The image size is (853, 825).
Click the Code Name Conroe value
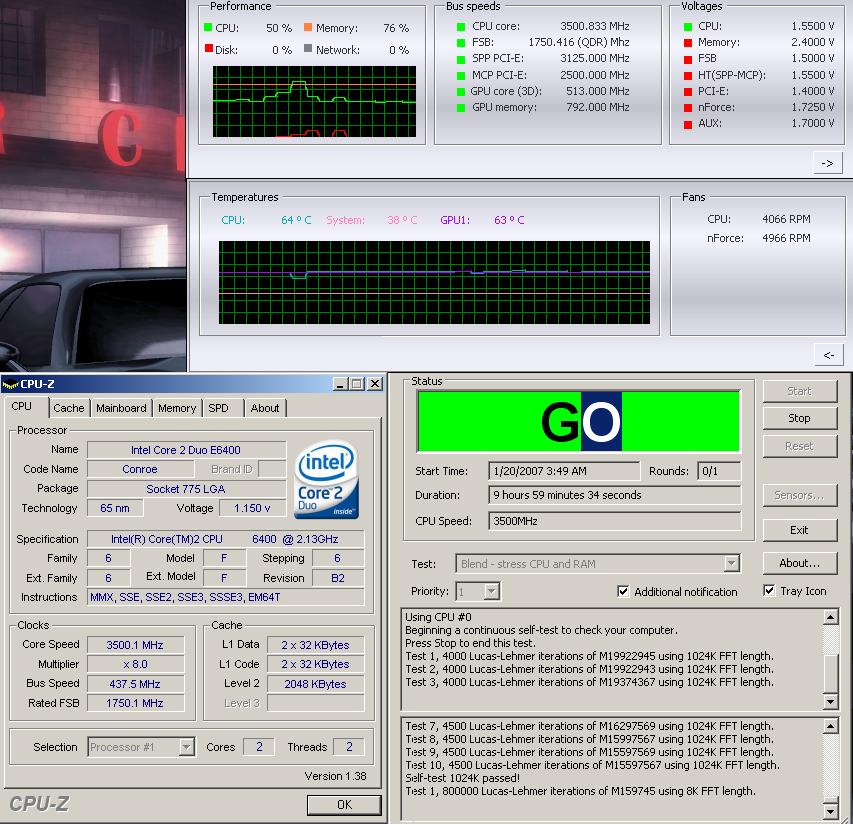[140, 469]
